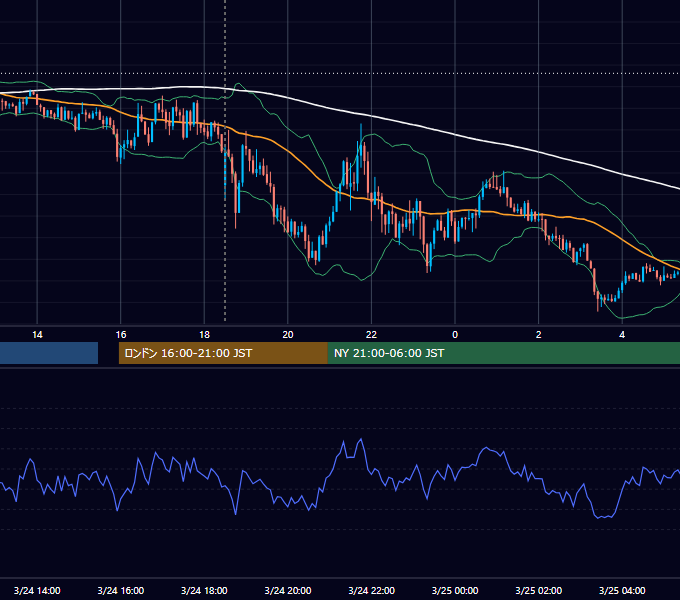
Task: Click the blue session bar left of London
Action: (x=49, y=353)
